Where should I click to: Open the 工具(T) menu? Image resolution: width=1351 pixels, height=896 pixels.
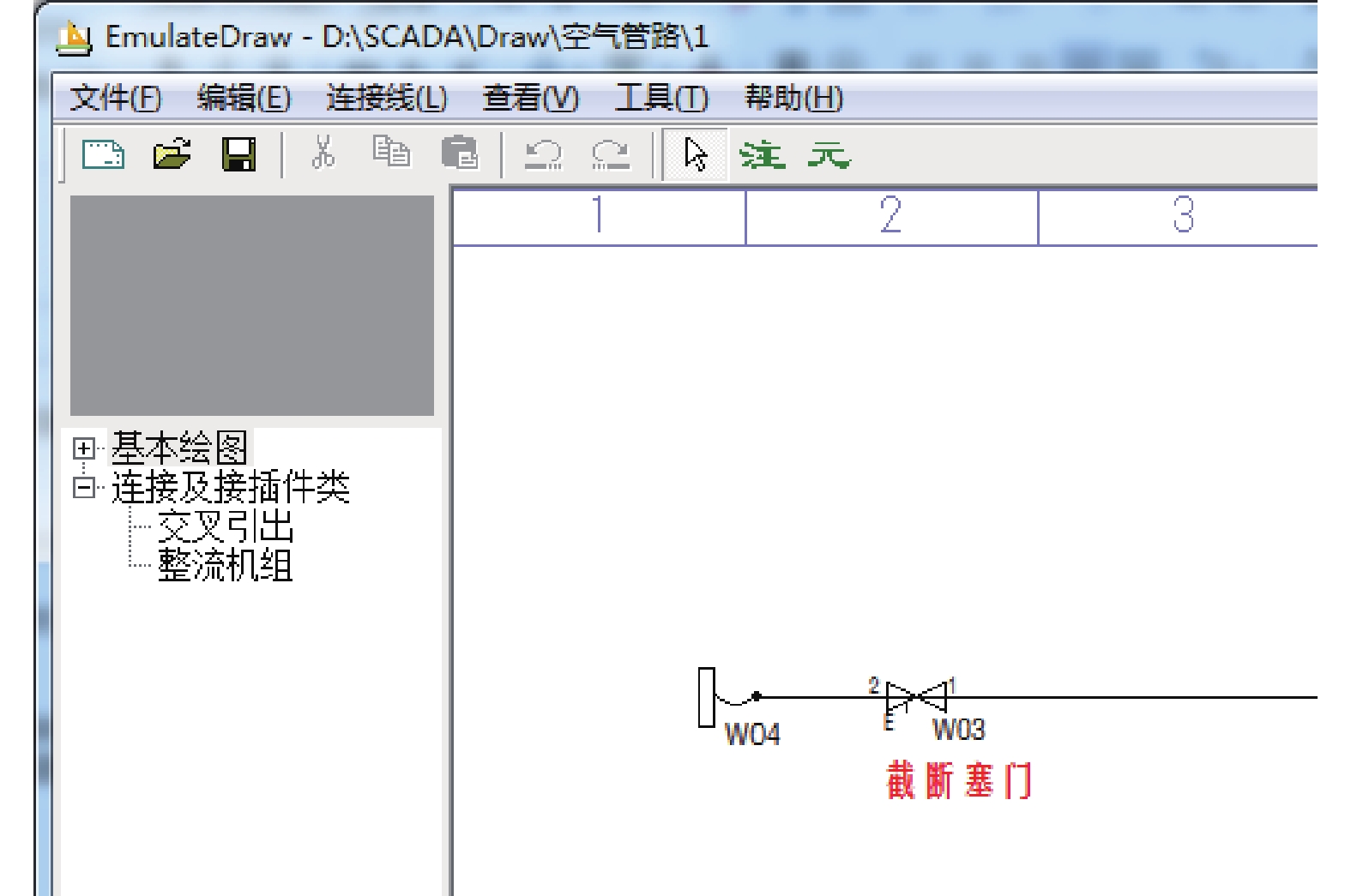(660, 99)
